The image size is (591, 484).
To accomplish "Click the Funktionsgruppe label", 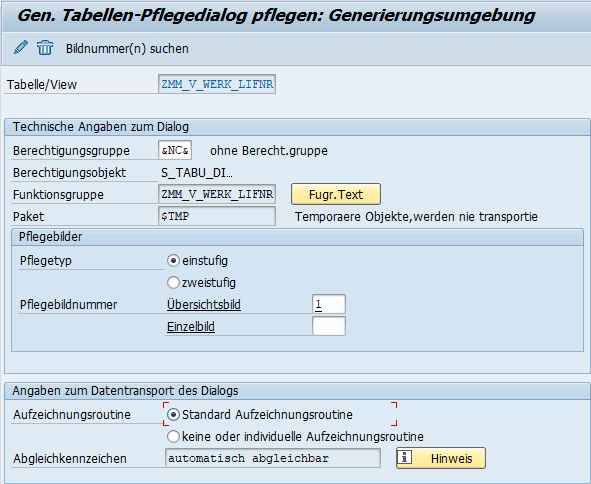I will [x=58, y=195].
